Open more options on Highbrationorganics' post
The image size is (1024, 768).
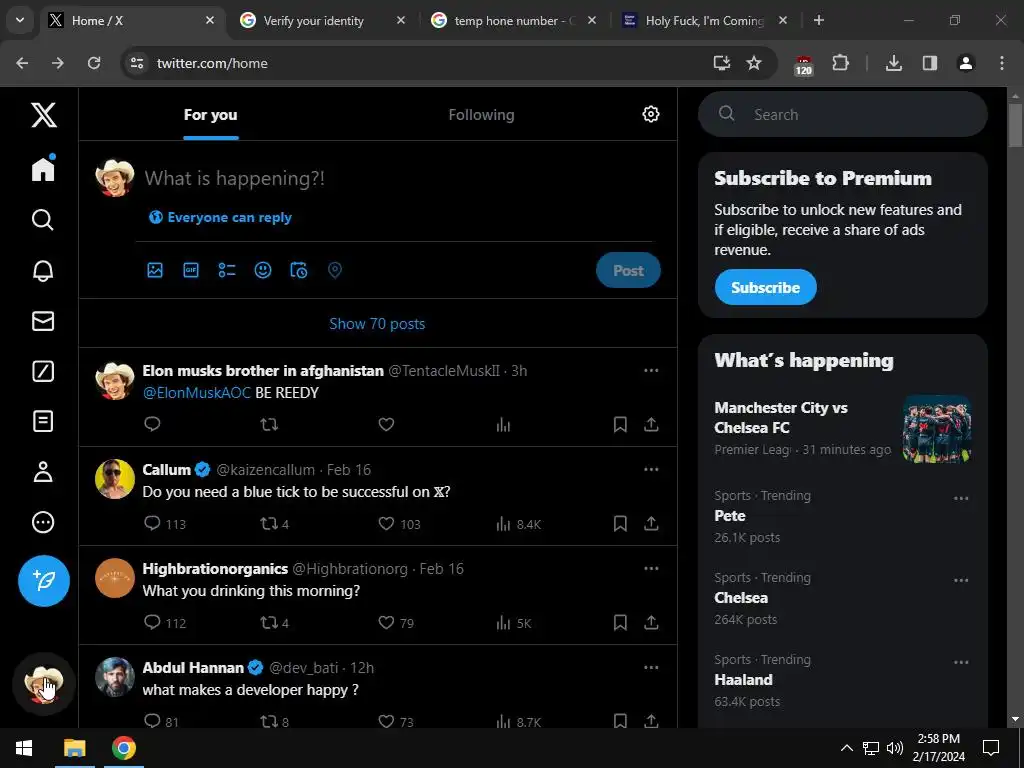click(651, 568)
